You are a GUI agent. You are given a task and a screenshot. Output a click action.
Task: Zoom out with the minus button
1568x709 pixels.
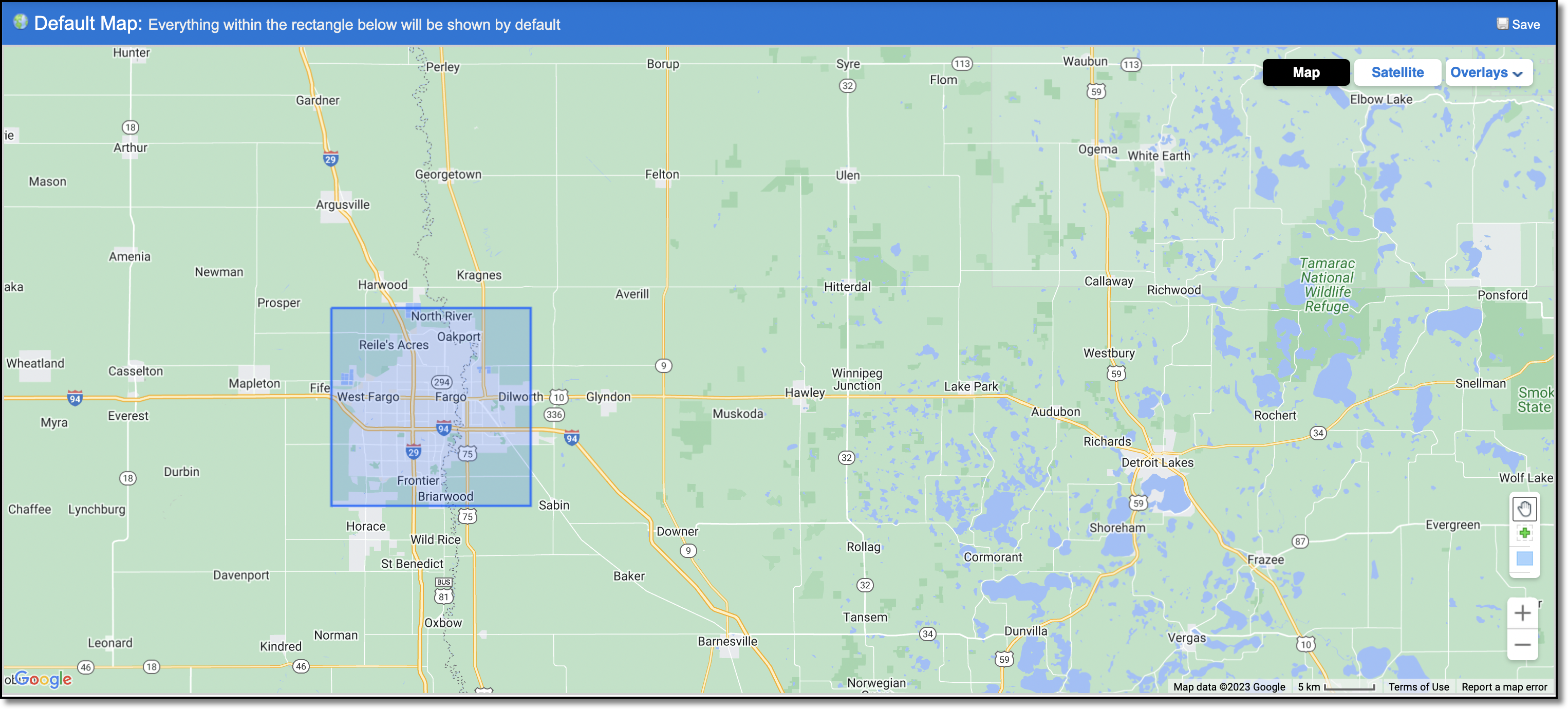(x=1522, y=644)
